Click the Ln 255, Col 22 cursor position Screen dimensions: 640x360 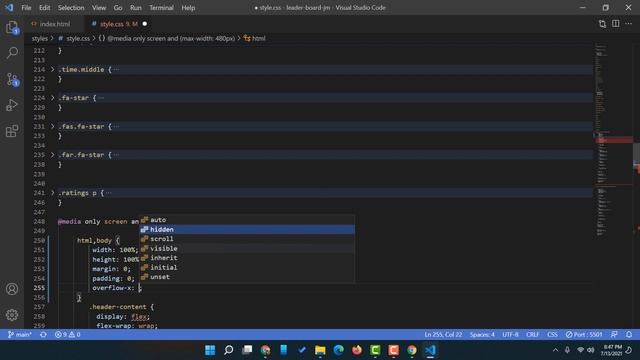tap(443, 334)
